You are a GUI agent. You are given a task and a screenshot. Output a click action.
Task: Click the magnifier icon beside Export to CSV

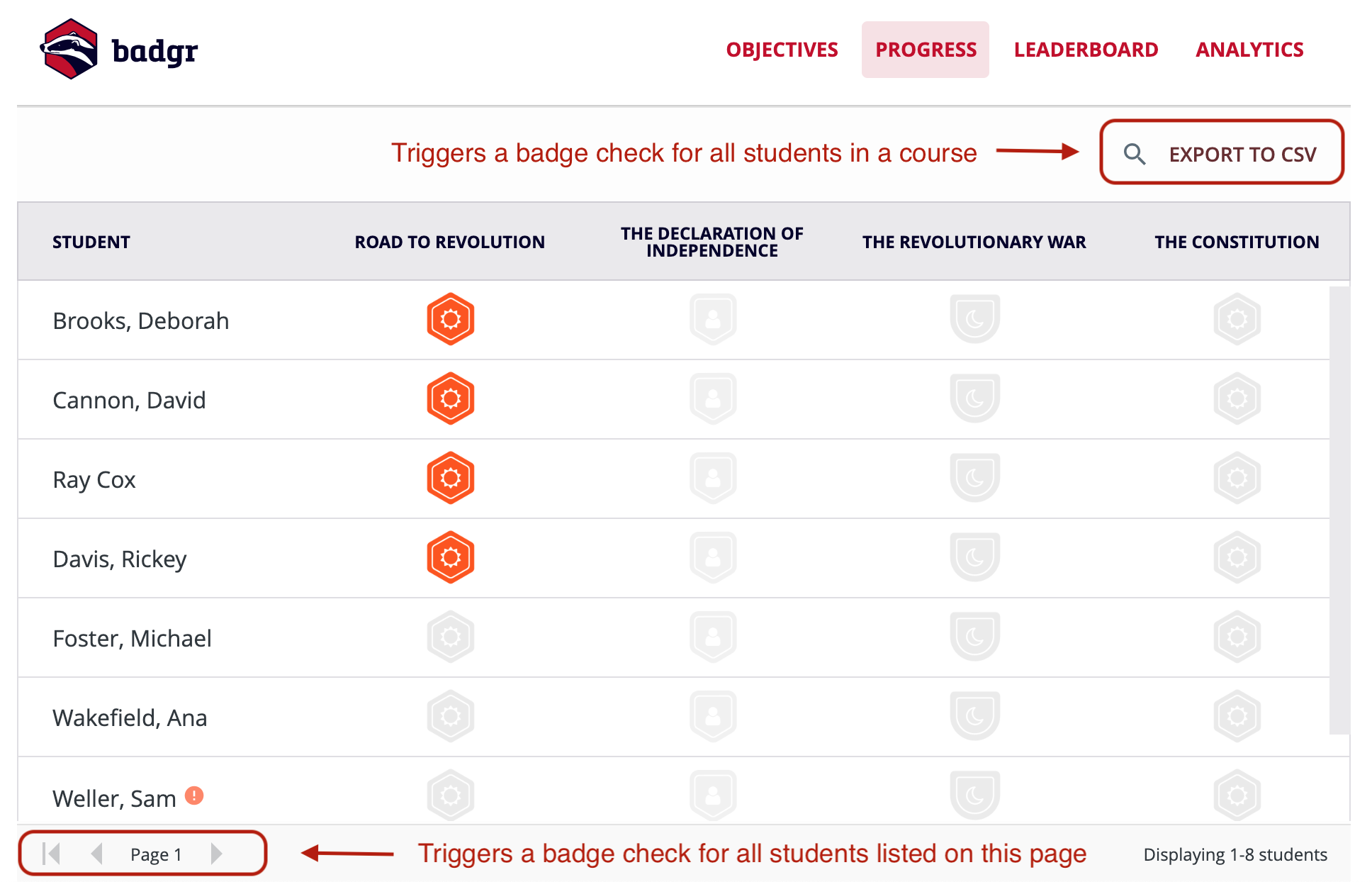[1135, 154]
